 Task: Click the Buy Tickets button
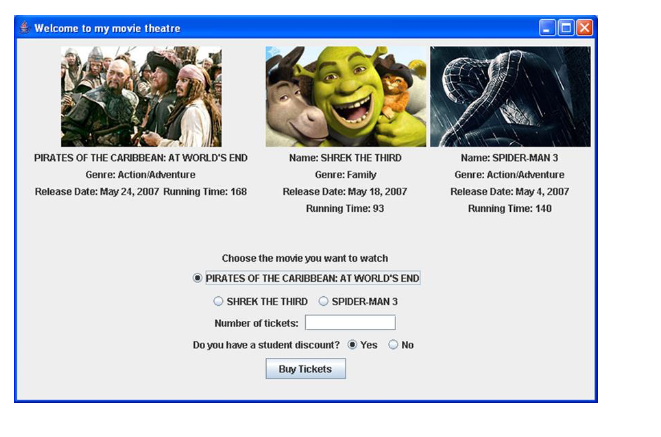click(306, 369)
